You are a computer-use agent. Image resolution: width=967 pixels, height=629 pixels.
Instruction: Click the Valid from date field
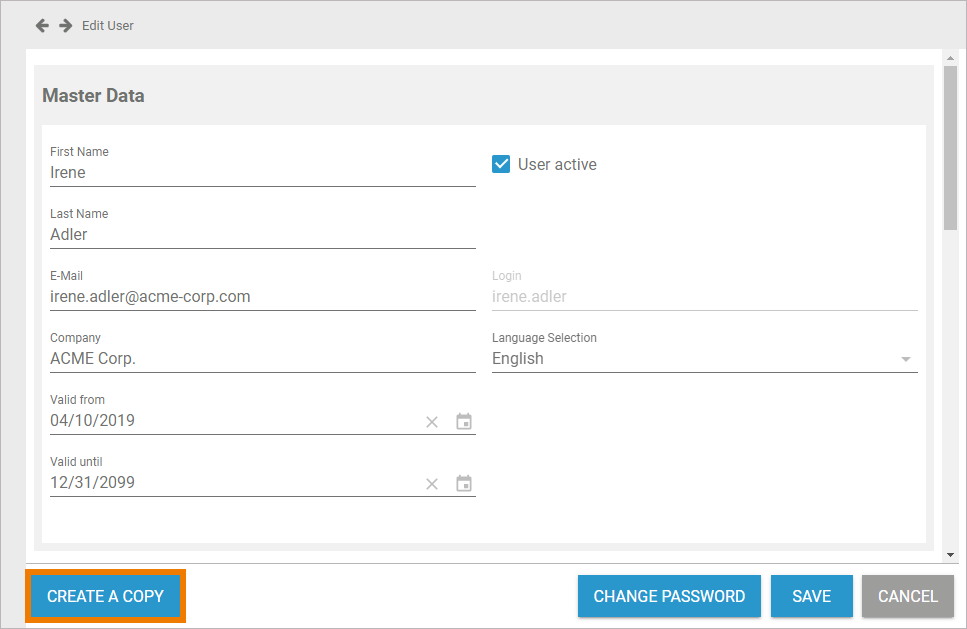pos(230,421)
